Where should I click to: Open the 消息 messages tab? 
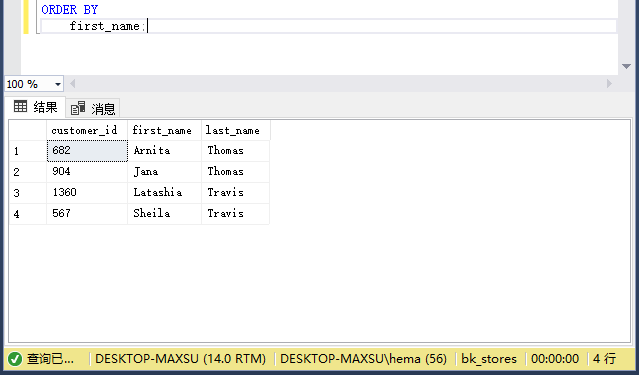[x=93, y=108]
